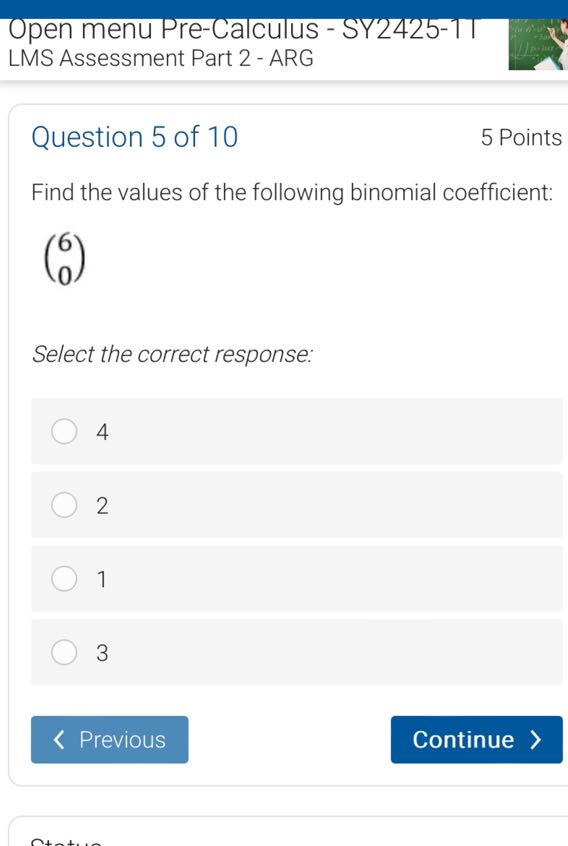Click the answer row labeled 4

[x=297, y=432]
